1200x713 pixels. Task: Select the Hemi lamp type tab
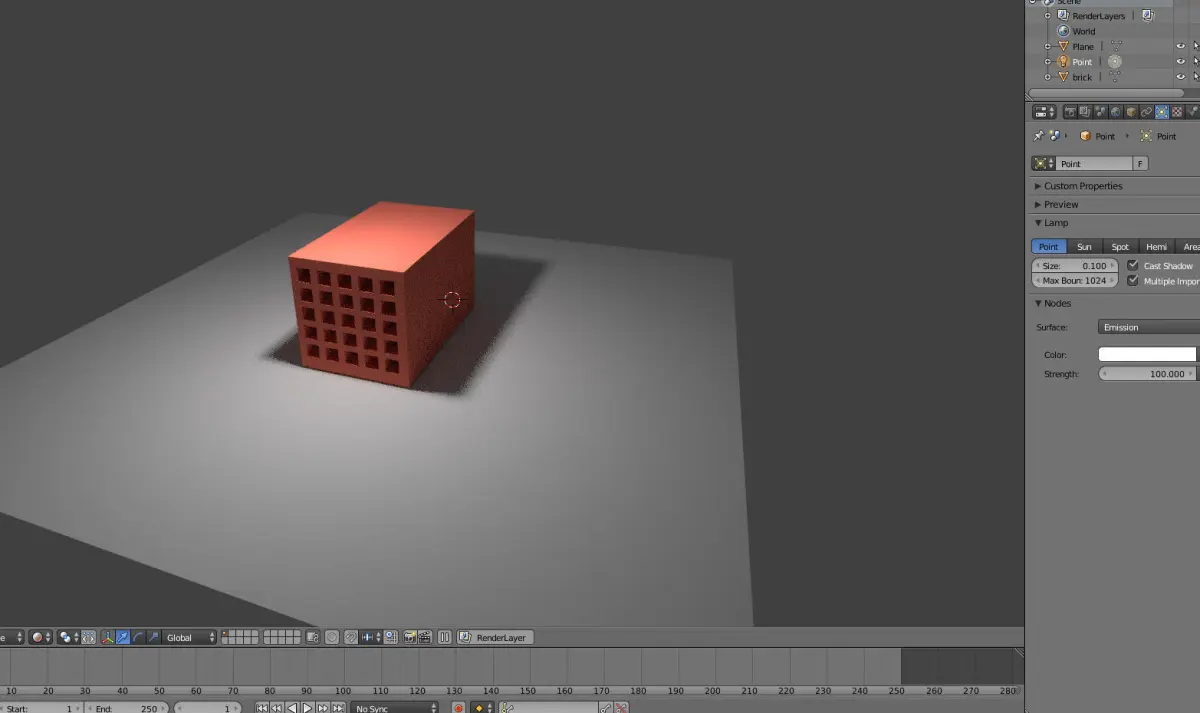point(1156,247)
